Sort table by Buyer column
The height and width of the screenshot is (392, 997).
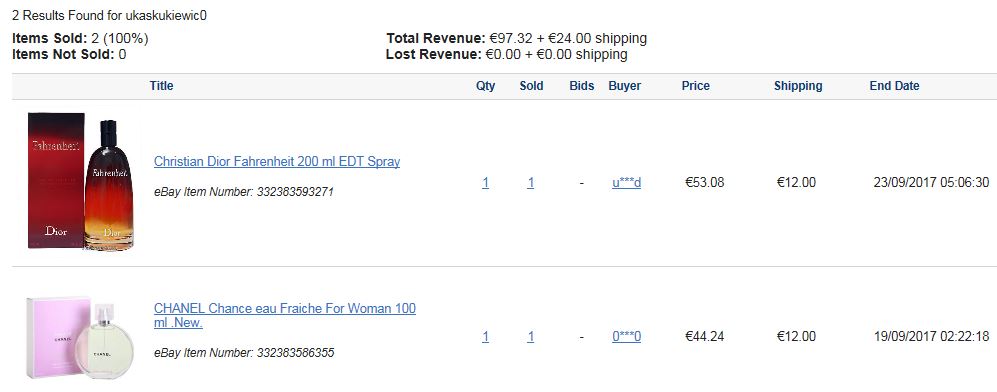click(624, 86)
